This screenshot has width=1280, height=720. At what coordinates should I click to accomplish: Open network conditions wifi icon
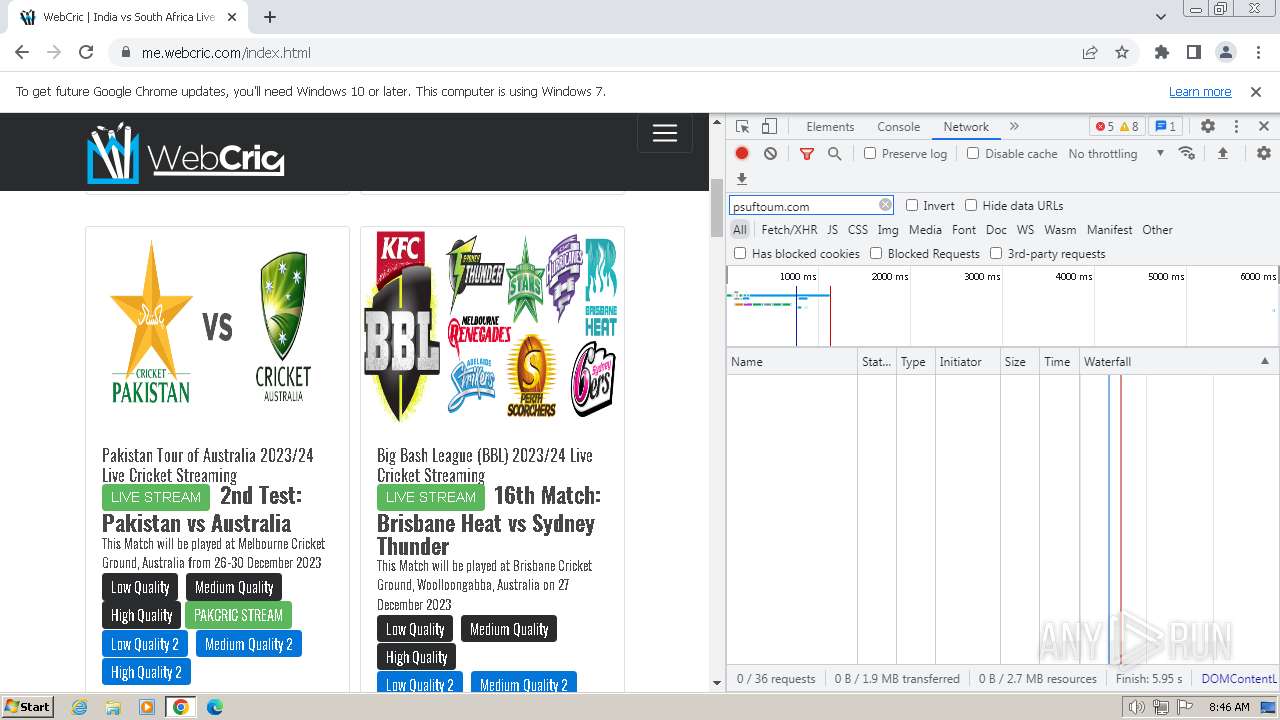click(x=1187, y=153)
